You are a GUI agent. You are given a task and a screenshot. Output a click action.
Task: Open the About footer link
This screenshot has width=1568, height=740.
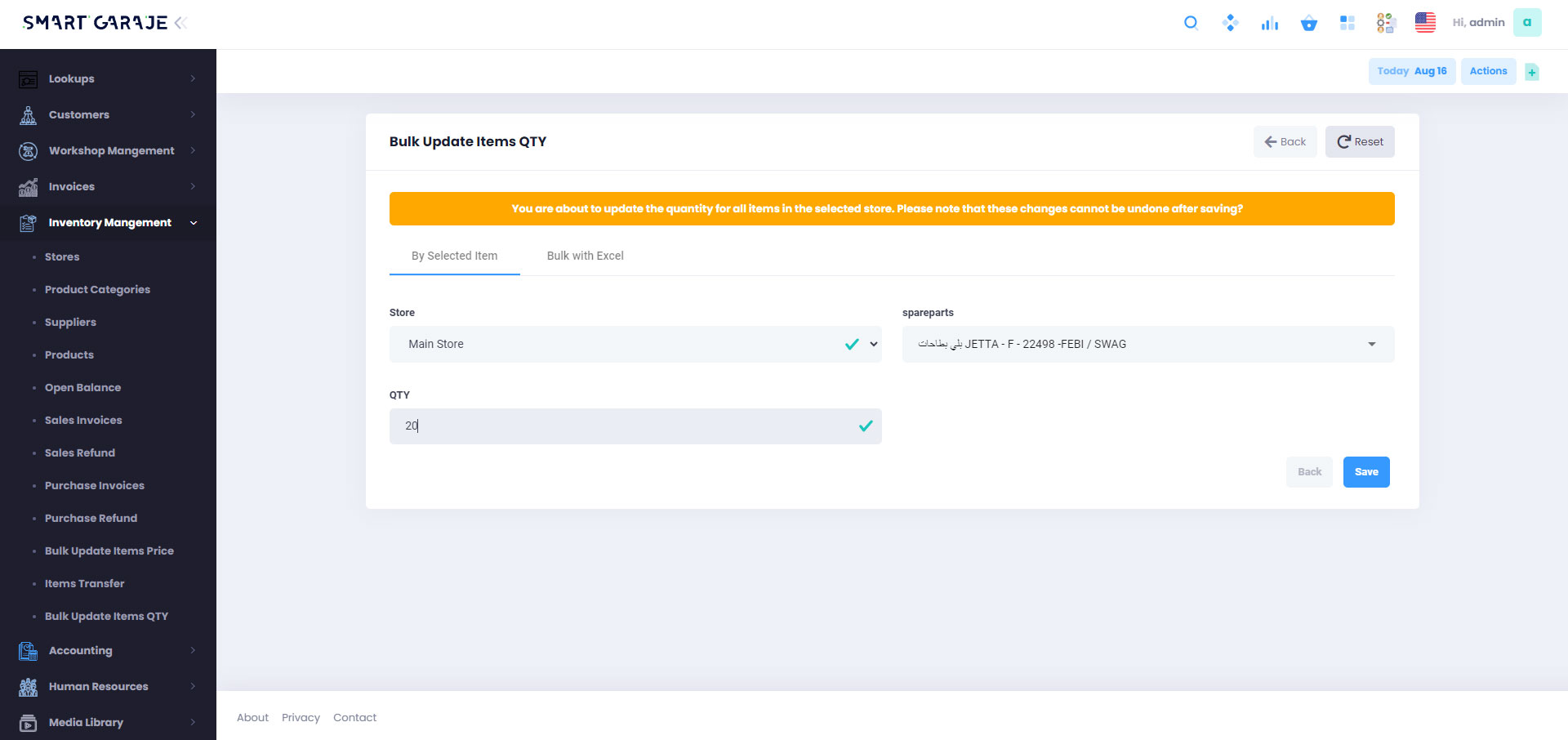pos(252,717)
